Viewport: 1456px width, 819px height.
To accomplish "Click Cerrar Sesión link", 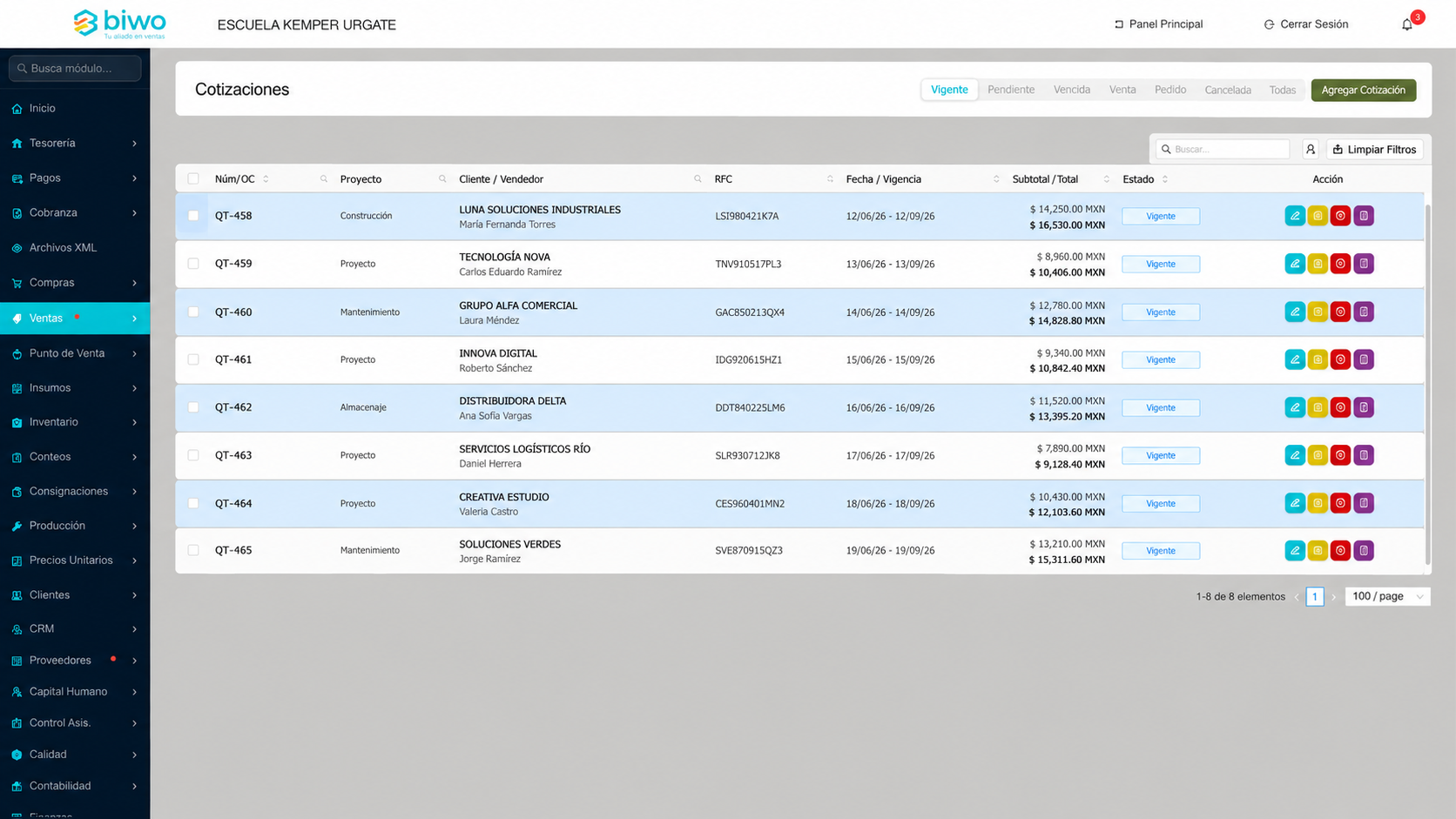I will [x=1306, y=24].
